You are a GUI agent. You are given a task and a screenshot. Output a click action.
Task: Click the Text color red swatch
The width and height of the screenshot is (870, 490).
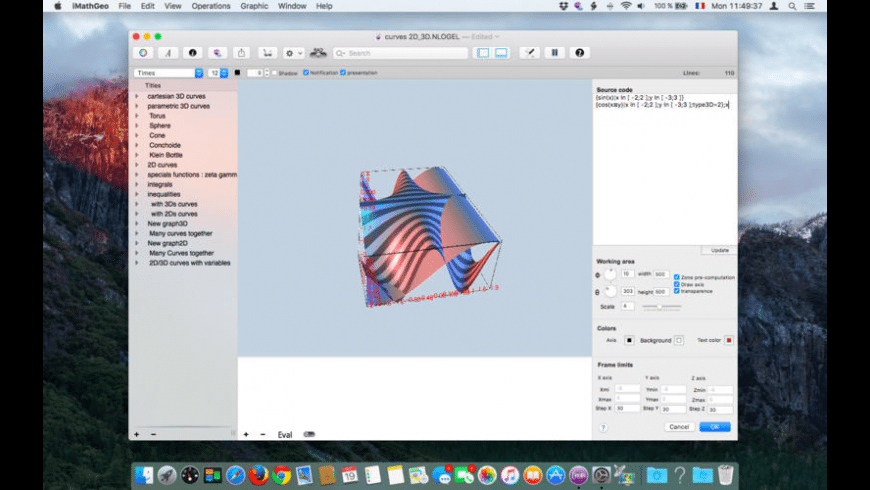pos(729,340)
